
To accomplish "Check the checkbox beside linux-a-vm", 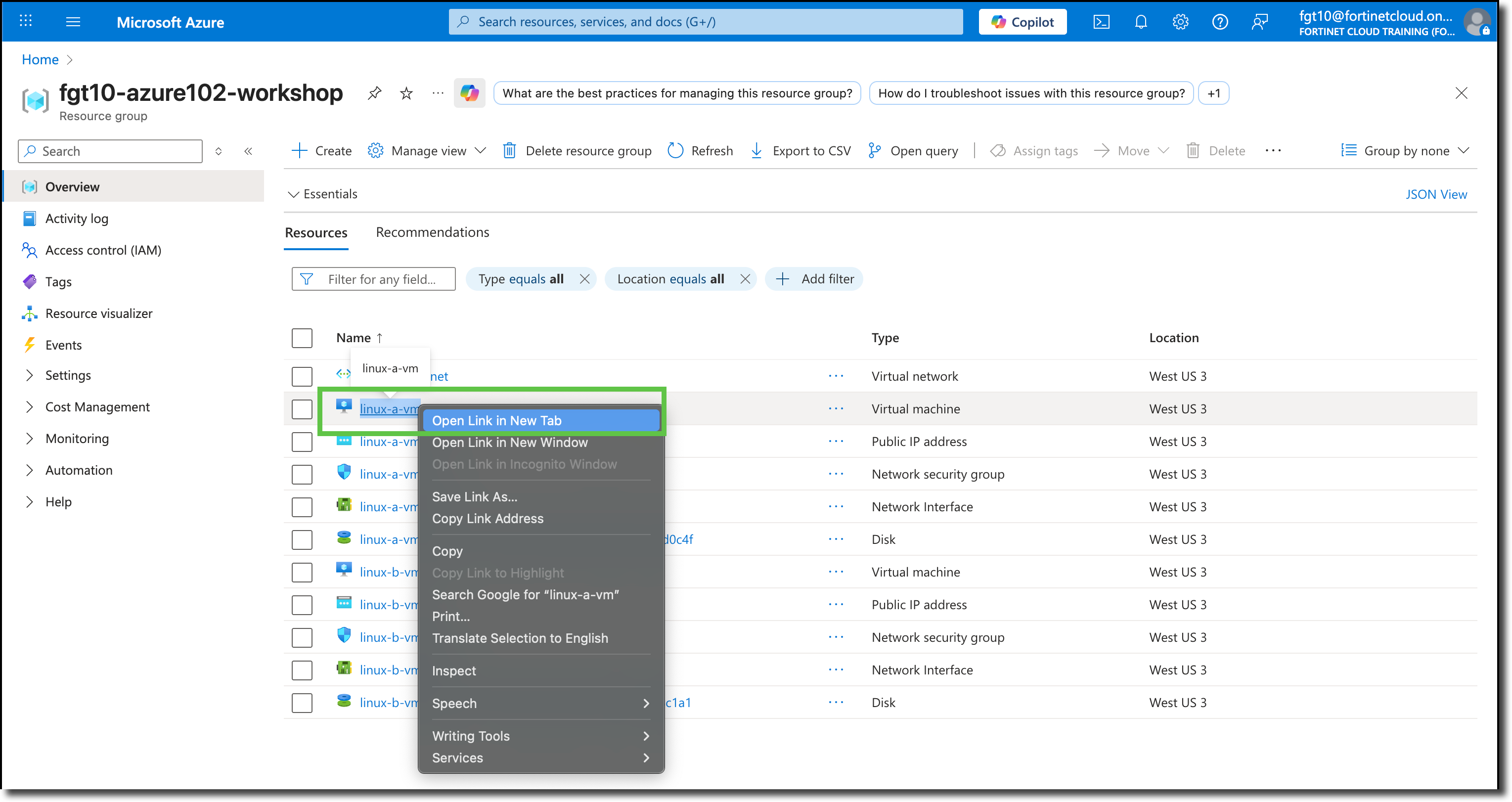I will tap(302, 408).
